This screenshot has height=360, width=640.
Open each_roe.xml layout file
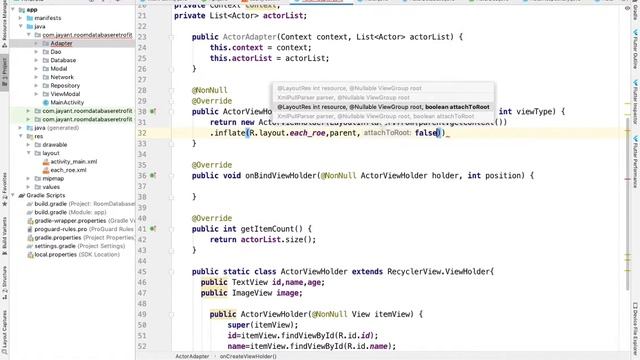68,170
